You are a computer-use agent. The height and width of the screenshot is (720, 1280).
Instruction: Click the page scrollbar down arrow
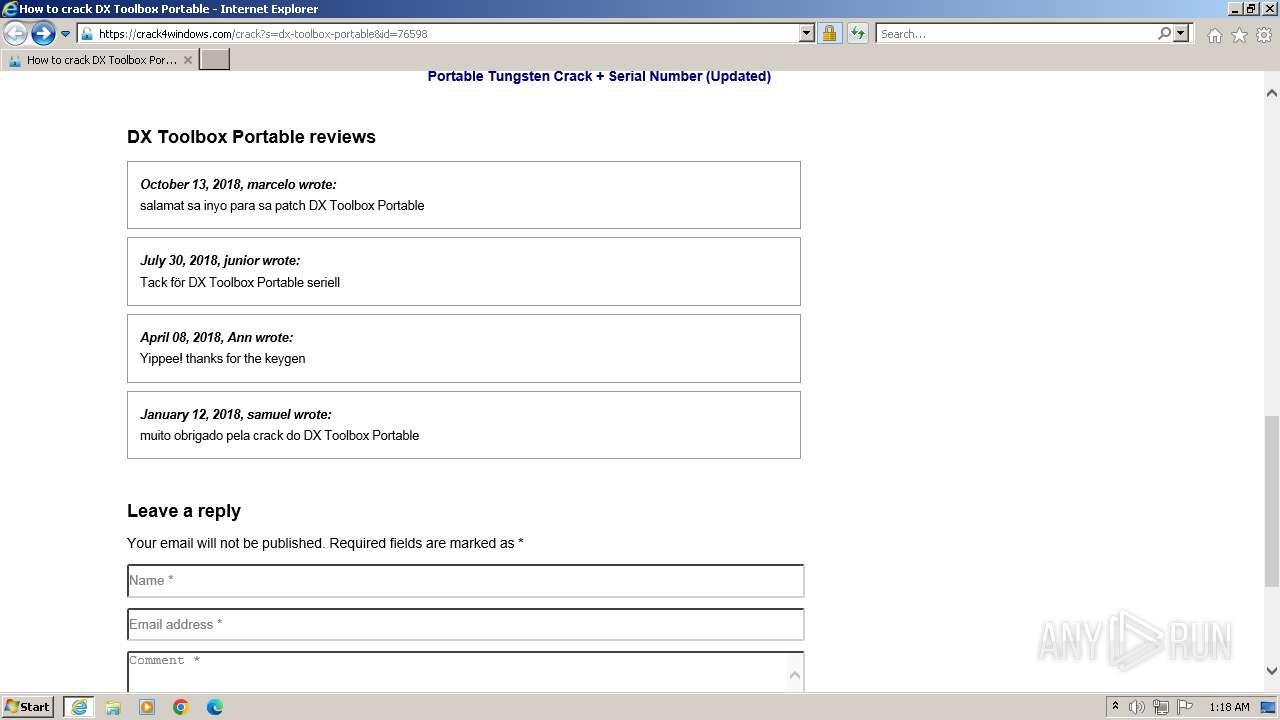pos(1272,671)
